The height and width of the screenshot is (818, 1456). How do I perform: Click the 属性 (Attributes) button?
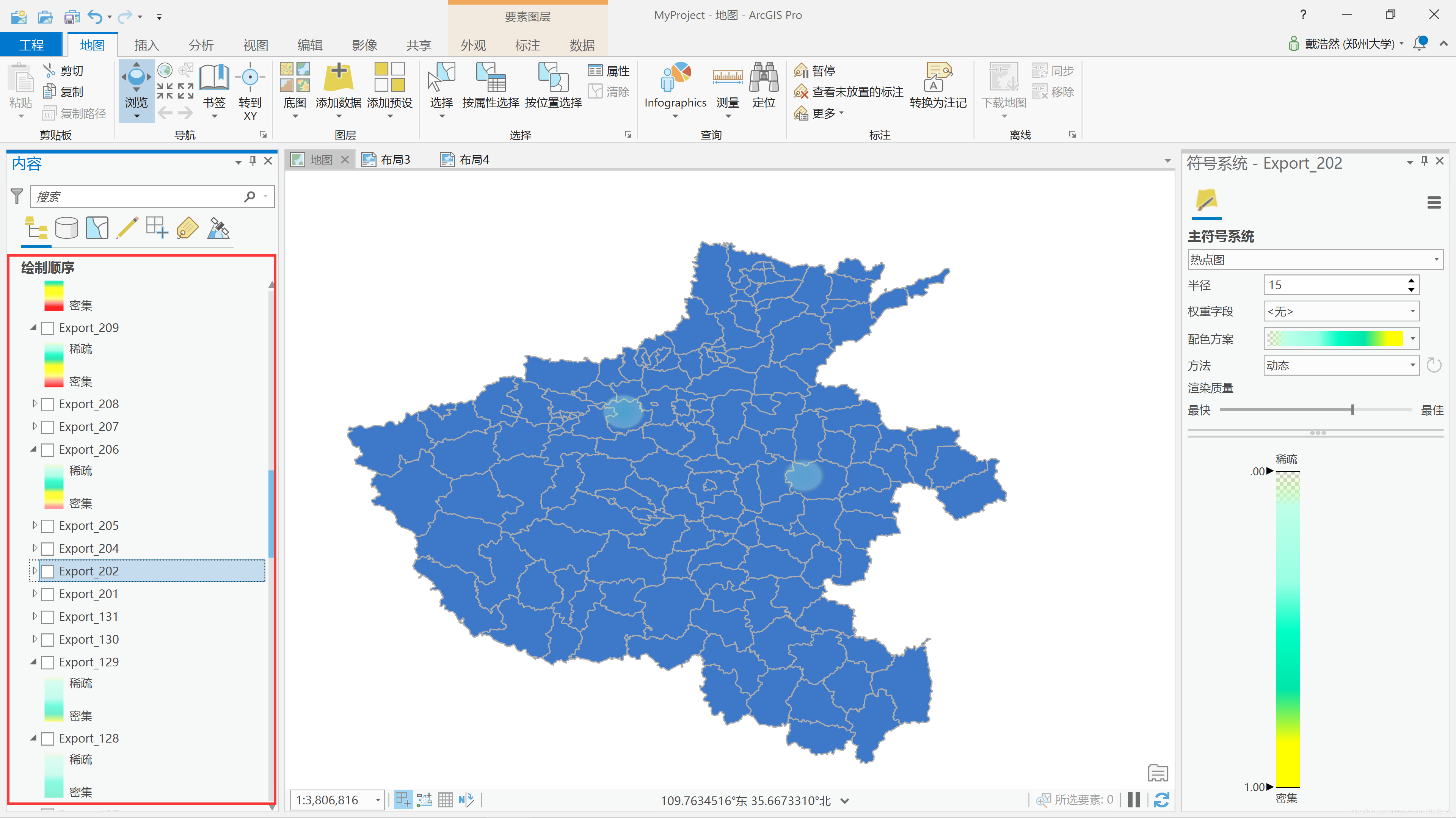click(609, 71)
